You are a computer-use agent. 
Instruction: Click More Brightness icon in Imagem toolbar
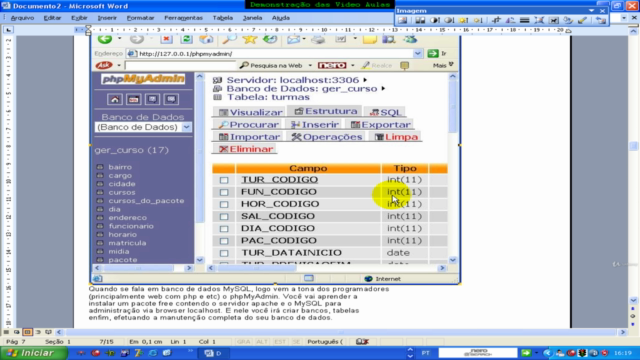coord(464,20)
